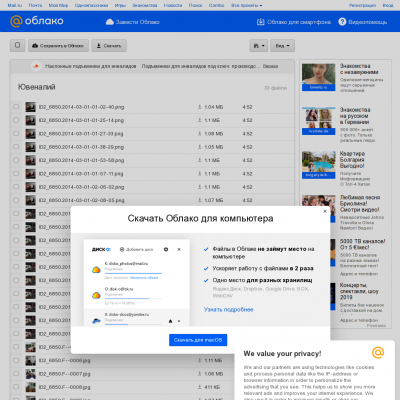Open the thumbnail of the 02-06-02.png file

coord(30,187)
